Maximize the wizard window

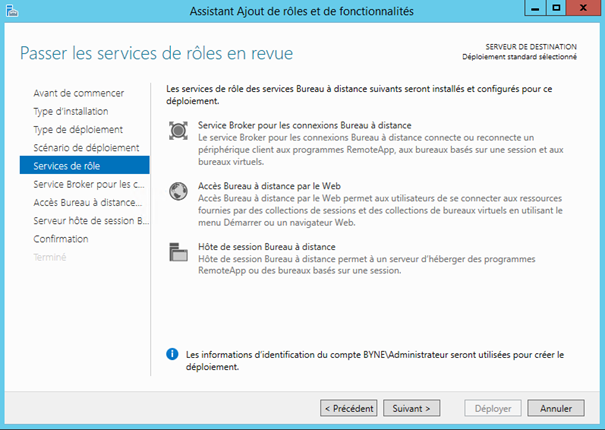556,9
